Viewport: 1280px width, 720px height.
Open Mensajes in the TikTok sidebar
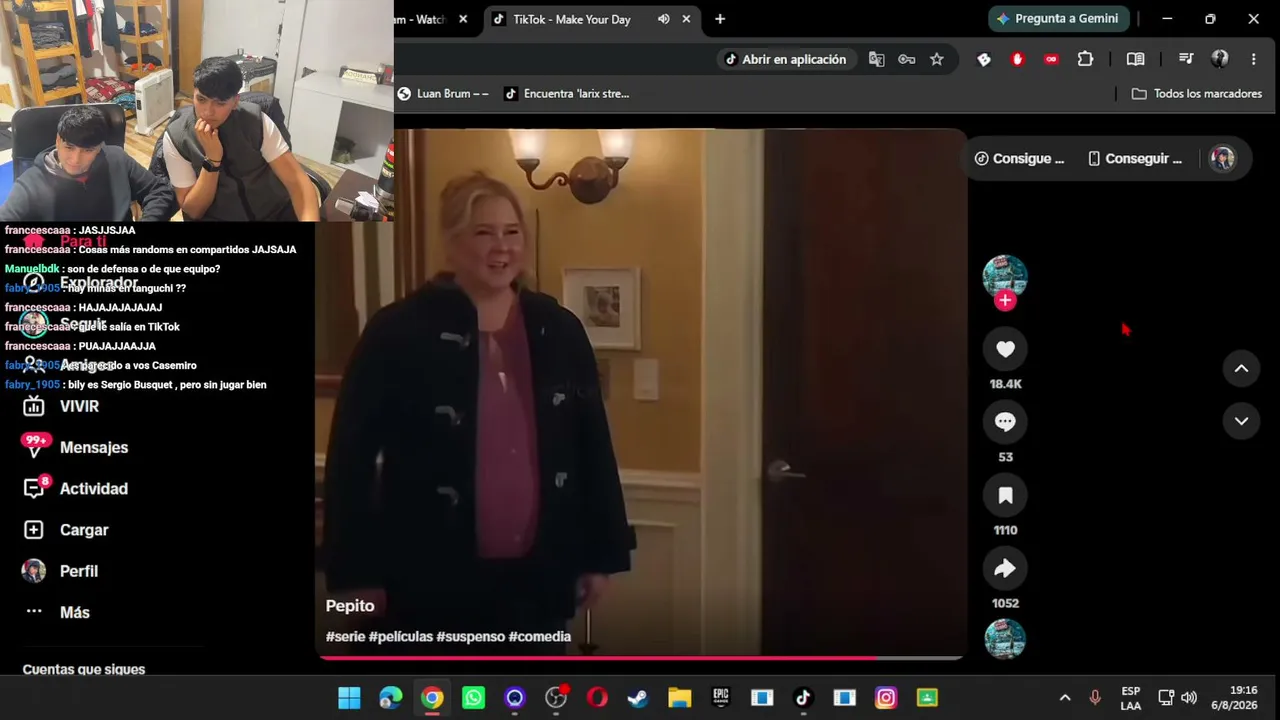(94, 447)
